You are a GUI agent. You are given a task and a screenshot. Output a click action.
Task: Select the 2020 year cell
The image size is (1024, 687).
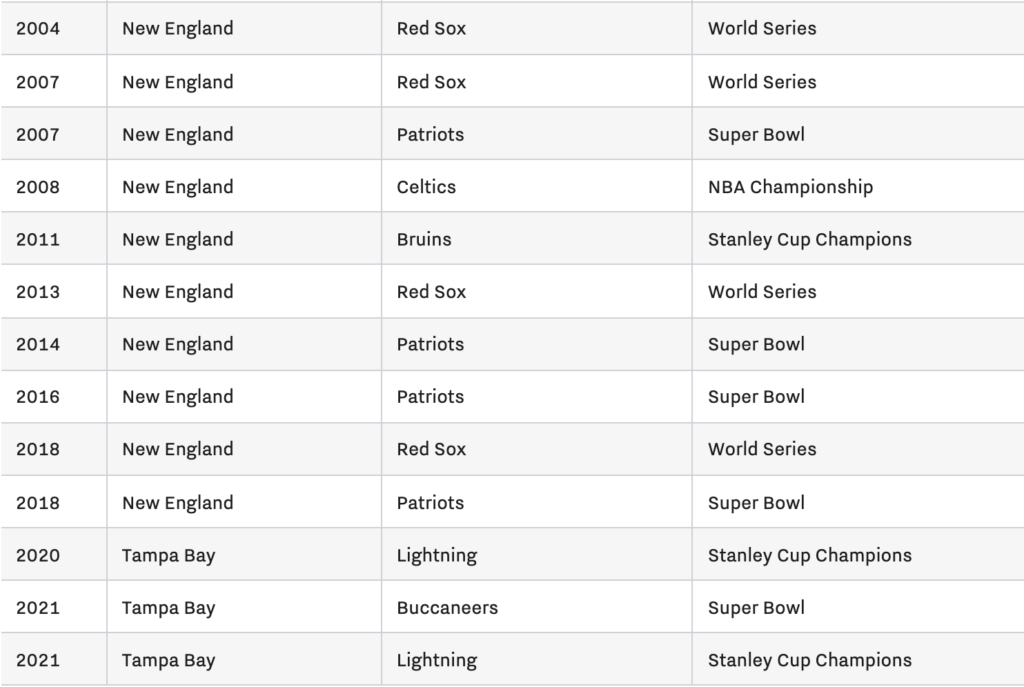[x=54, y=555]
